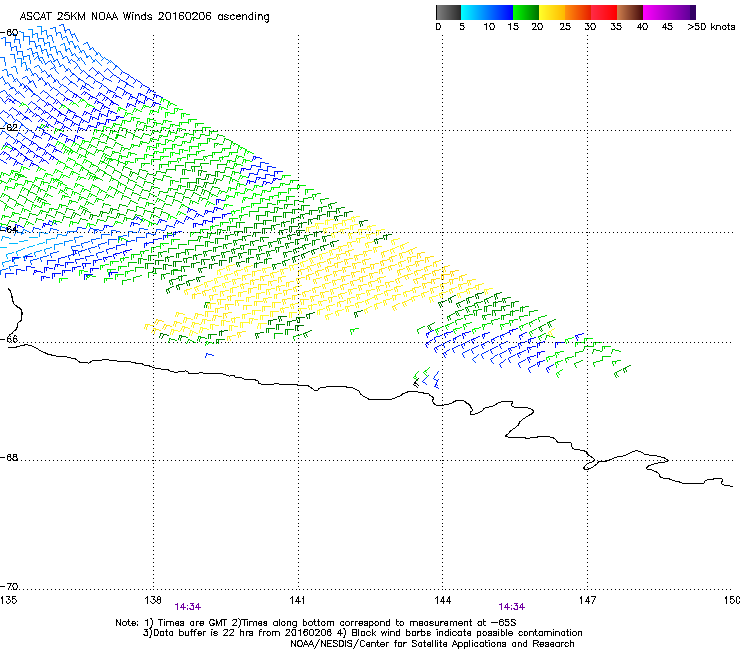Select the magenta 40-45 knots legend color
This screenshot has height=650, width=740.
[x=656, y=12]
